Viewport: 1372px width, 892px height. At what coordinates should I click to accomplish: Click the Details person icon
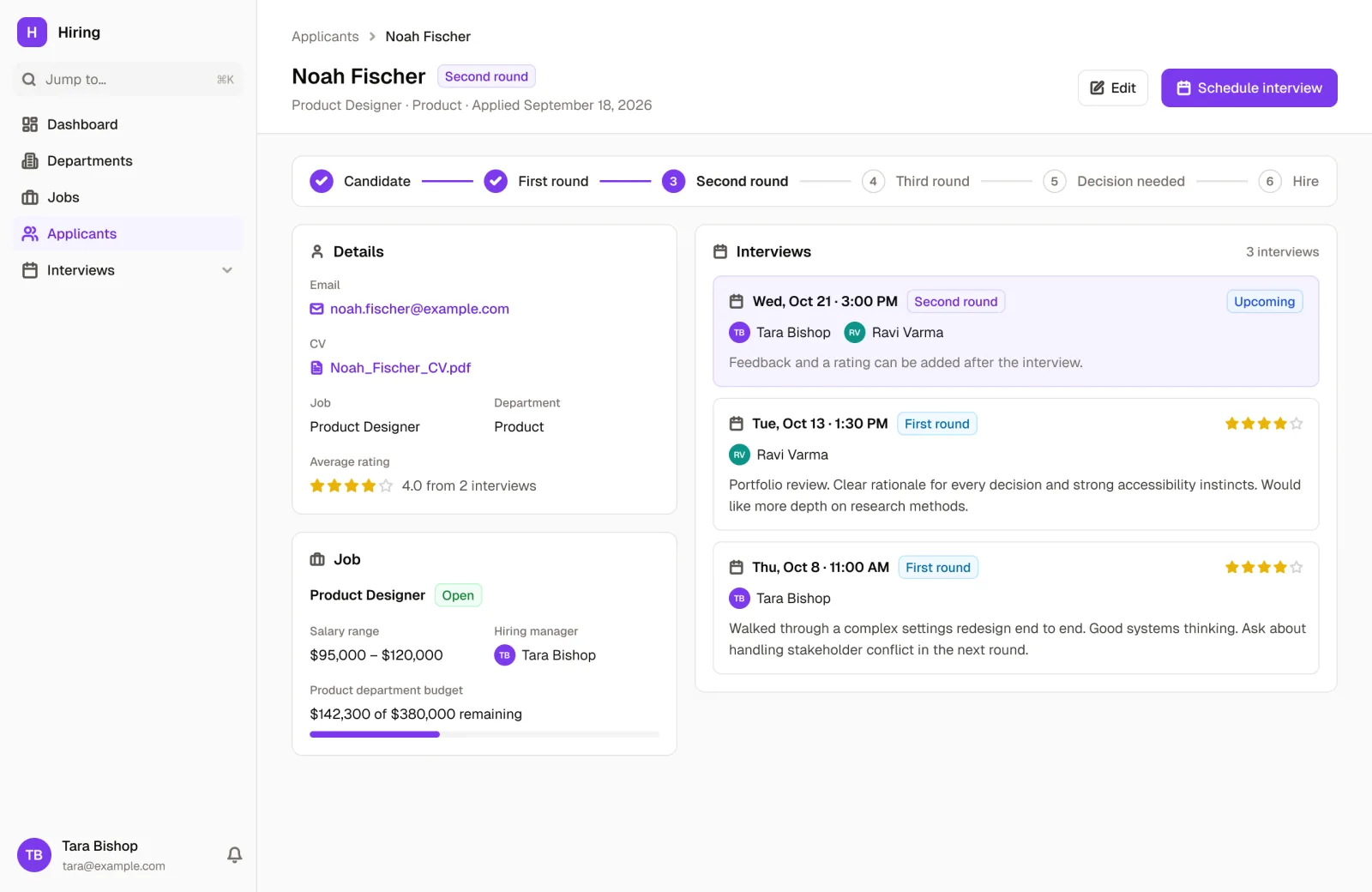pyautogui.click(x=317, y=251)
